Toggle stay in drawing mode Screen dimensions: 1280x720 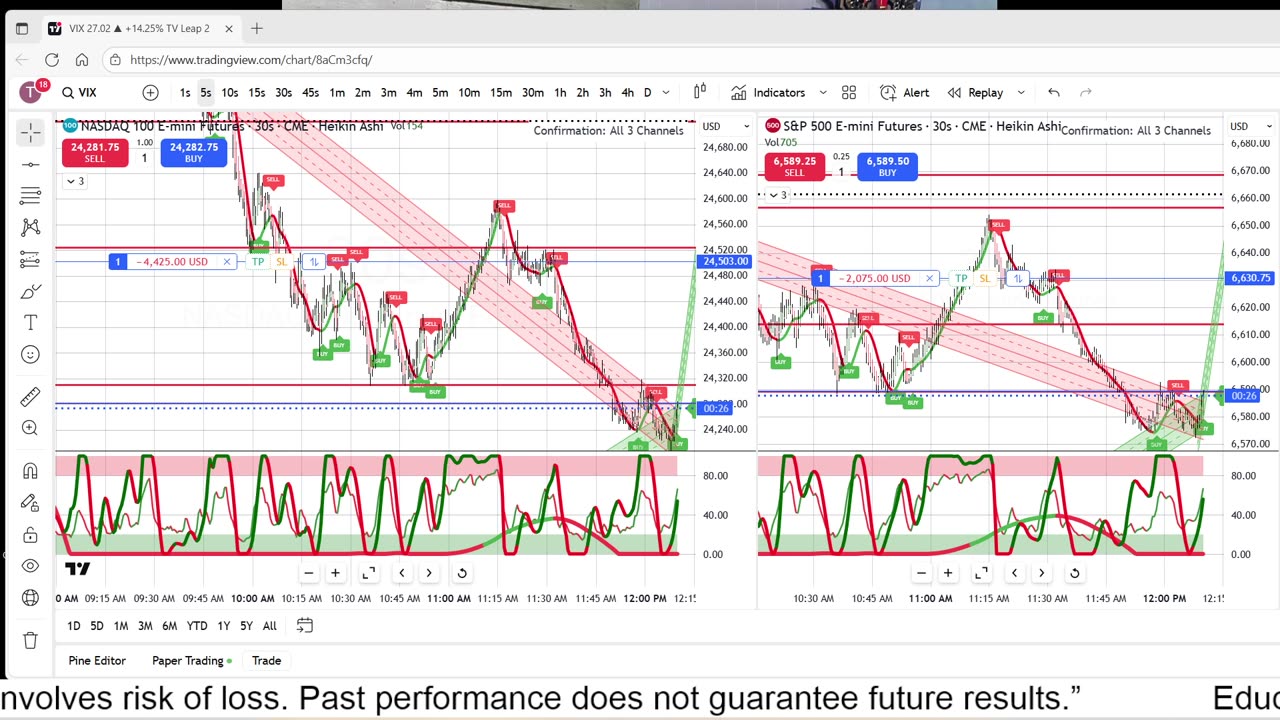(x=30, y=503)
